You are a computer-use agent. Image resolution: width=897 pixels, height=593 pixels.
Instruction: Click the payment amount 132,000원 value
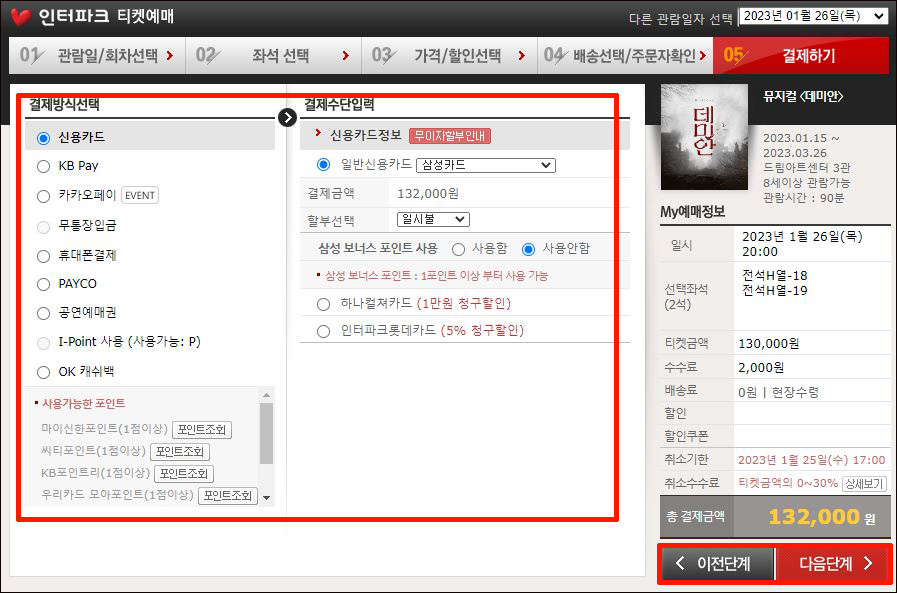pyautogui.click(x=428, y=194)
